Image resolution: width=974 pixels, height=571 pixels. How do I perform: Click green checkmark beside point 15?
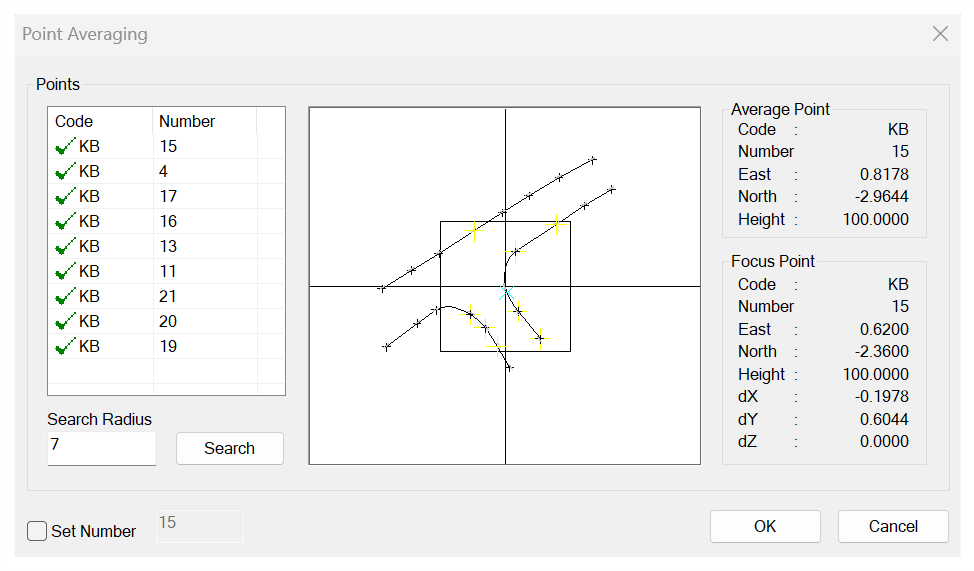coord(65,147)
